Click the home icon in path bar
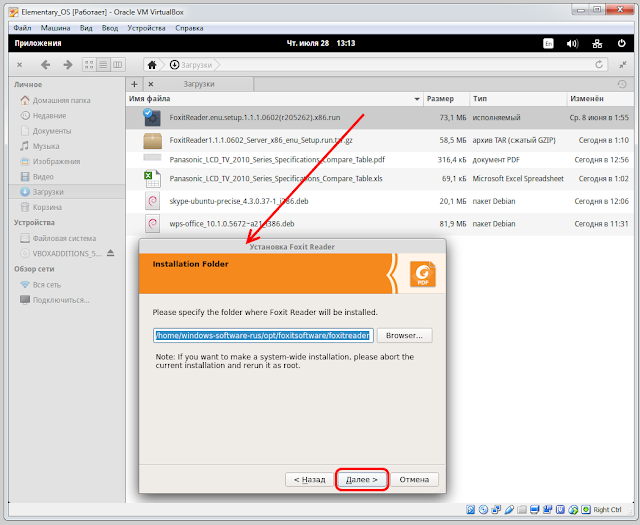 152,65
